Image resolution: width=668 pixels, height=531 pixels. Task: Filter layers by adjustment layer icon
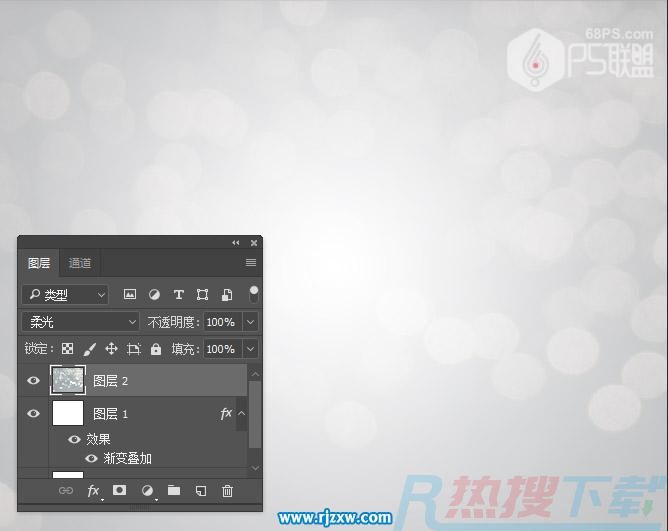(154, 294)
